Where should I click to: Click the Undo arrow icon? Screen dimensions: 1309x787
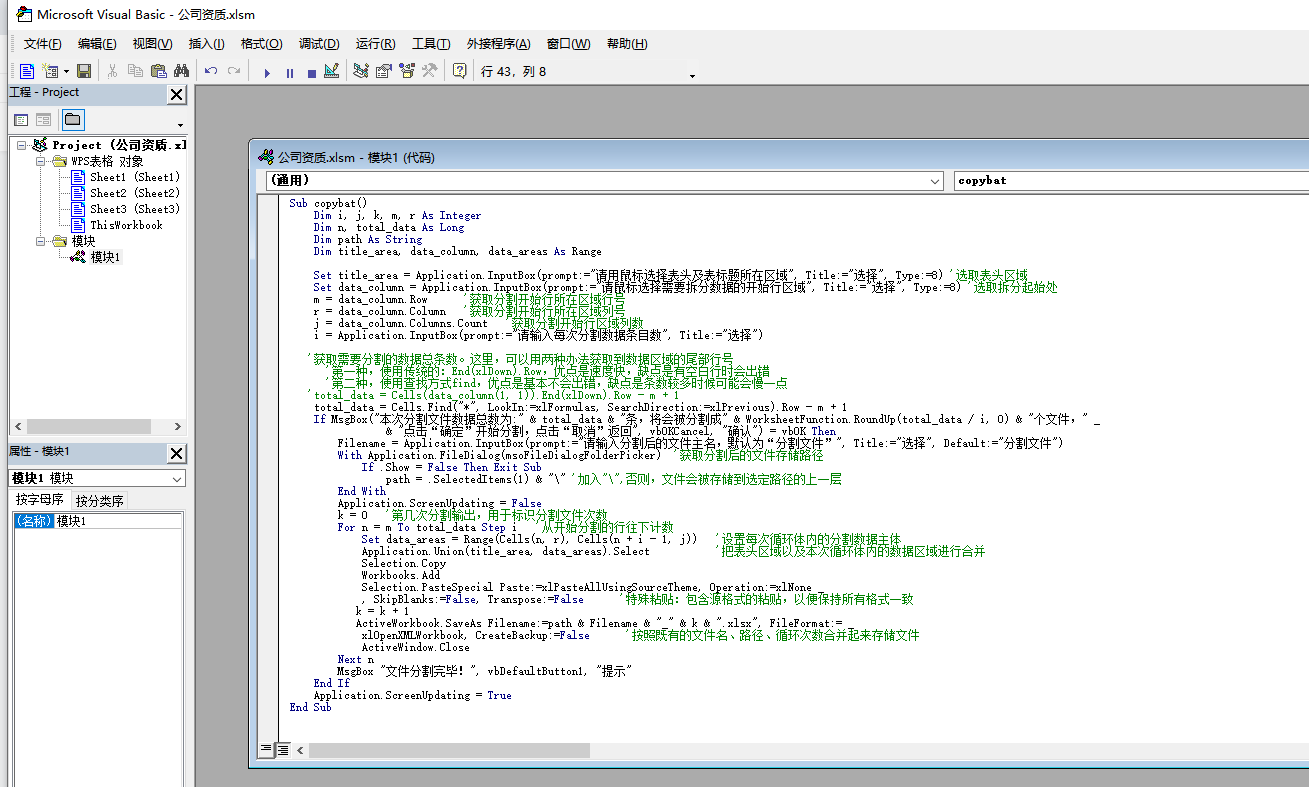(x=211, y=71)
